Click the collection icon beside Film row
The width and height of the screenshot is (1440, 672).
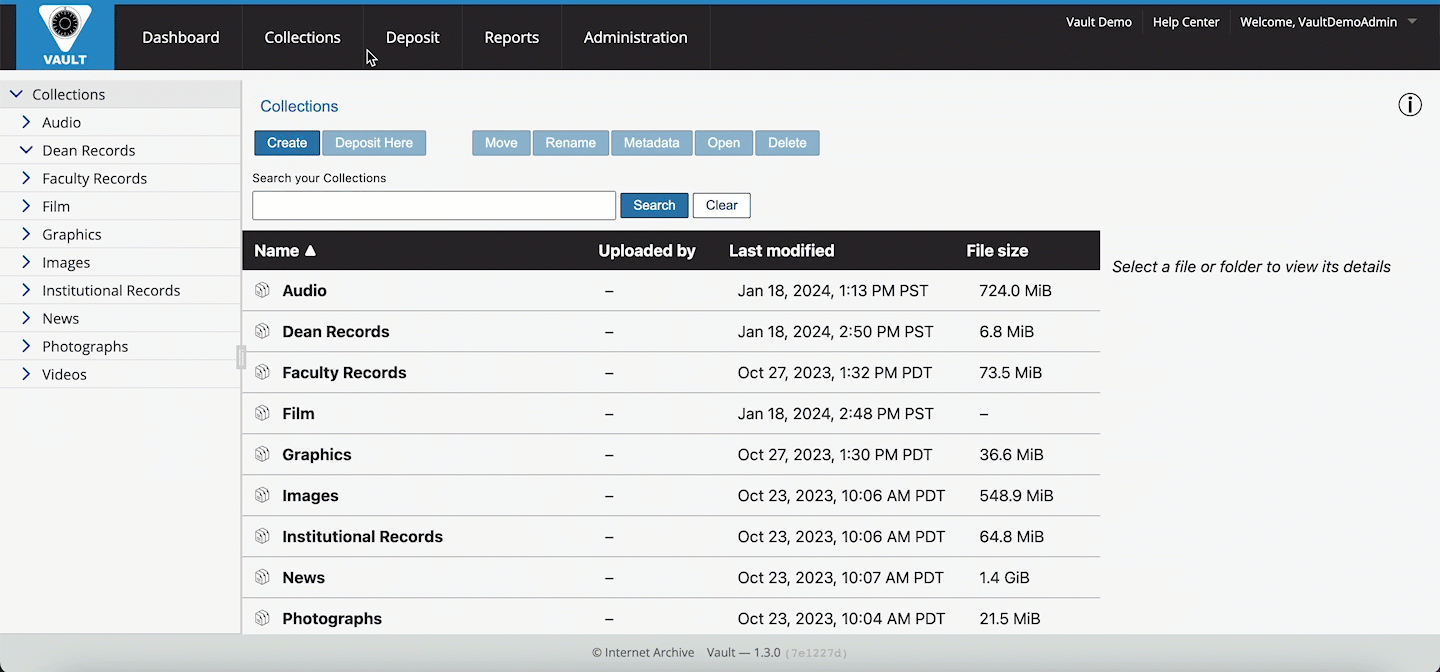pos(262,413)
